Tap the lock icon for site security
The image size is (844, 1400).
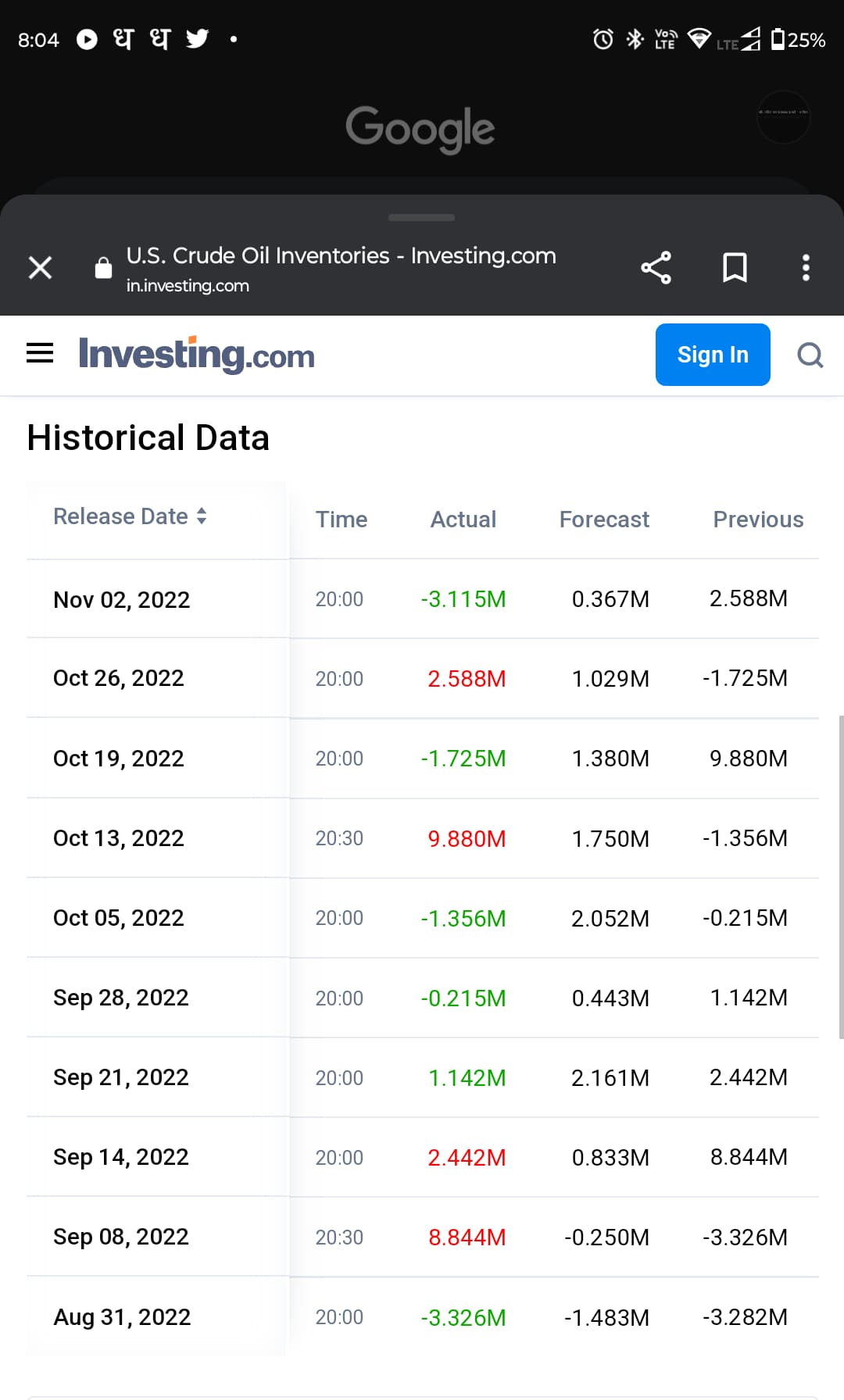103,268
